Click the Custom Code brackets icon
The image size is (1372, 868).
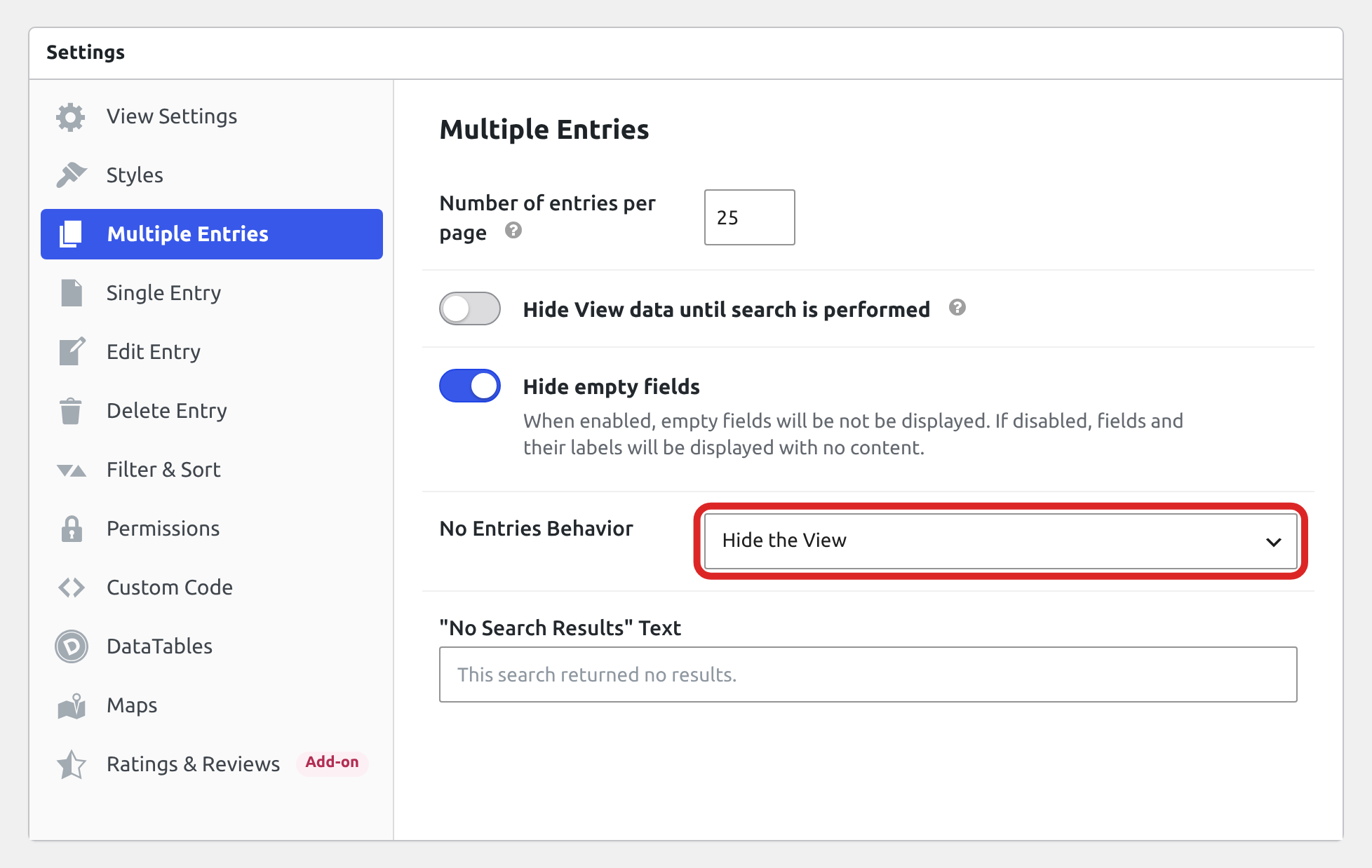tap(71, 588)
